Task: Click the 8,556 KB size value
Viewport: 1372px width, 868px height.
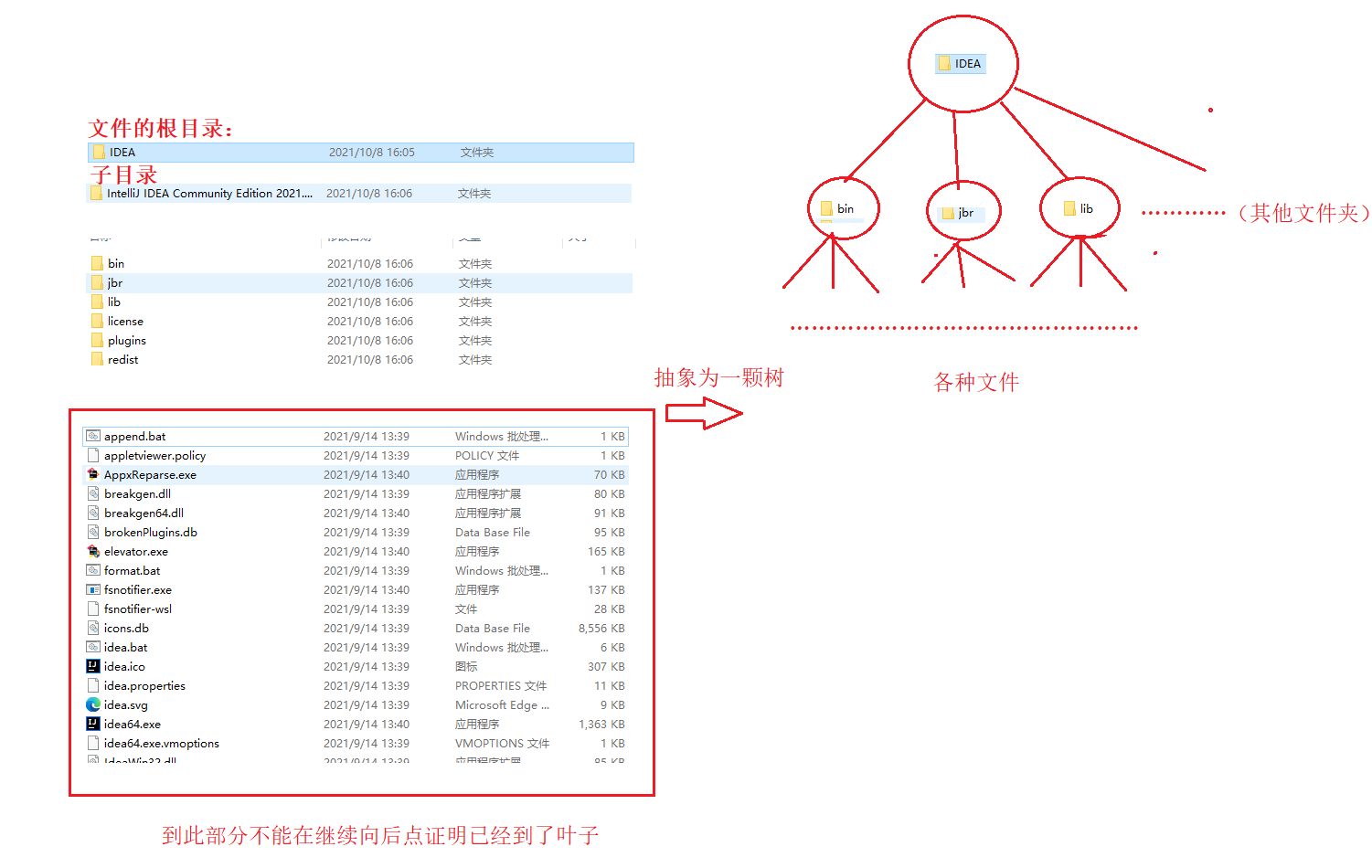Action: pos(601,629)
